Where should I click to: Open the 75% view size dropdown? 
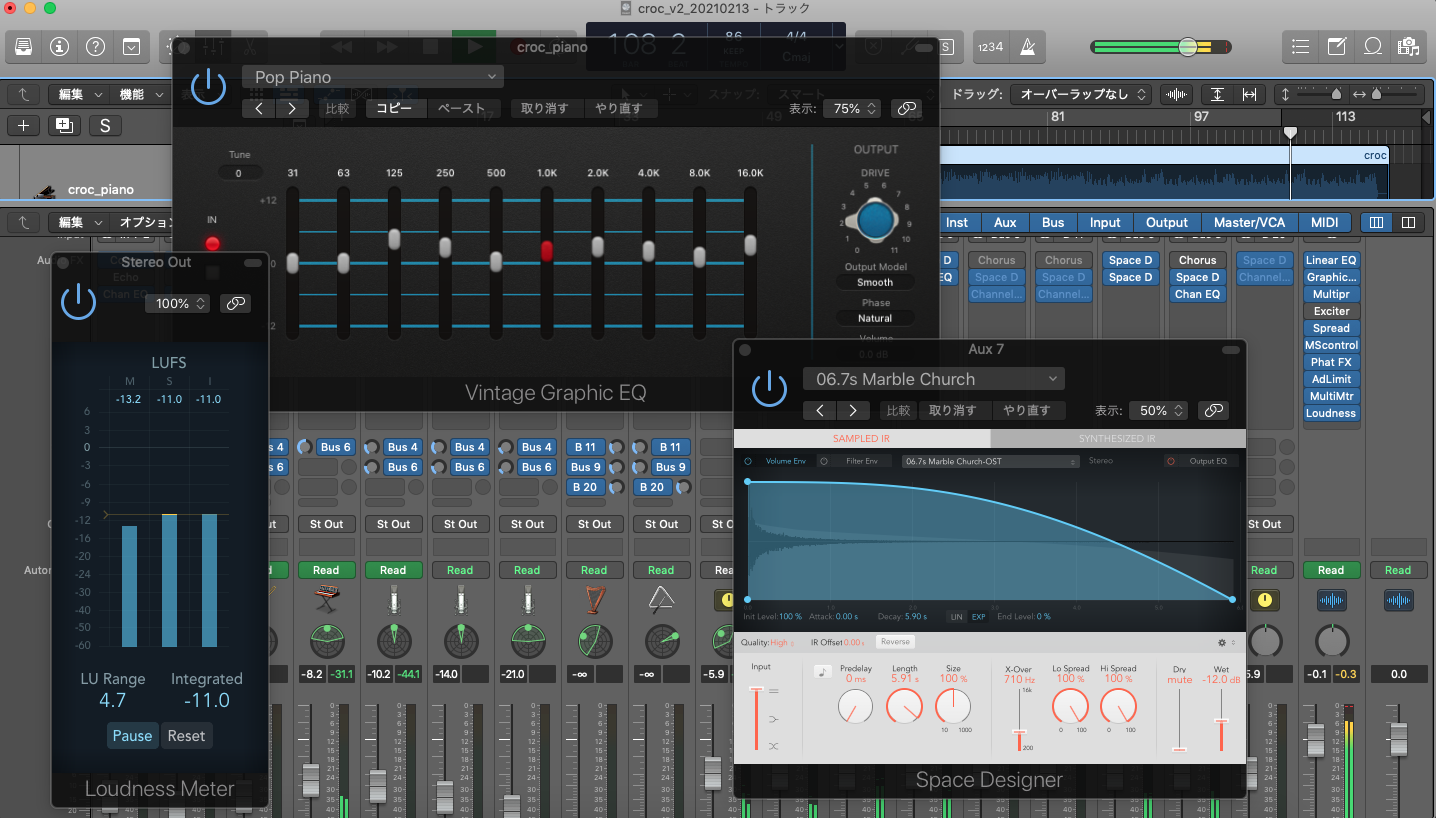pyautogui.click(x=851, y=108)
